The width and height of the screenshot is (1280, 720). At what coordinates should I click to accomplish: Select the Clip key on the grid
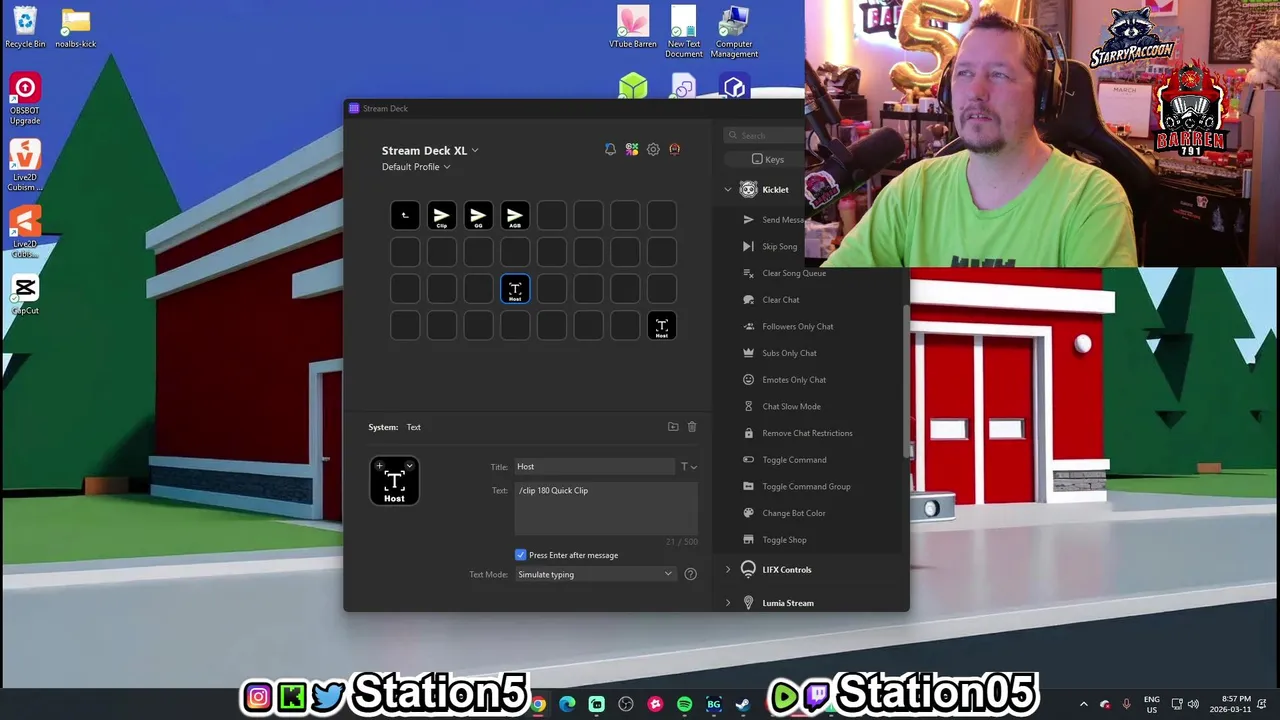pos(442,215)
